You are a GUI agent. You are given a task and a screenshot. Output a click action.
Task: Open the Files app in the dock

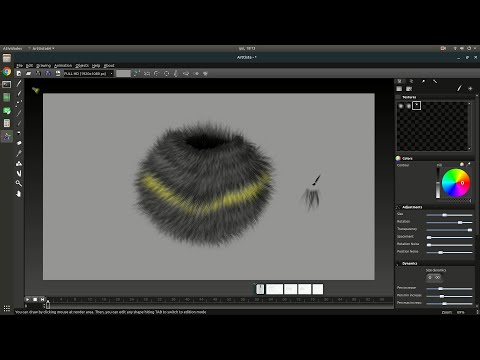7,58
